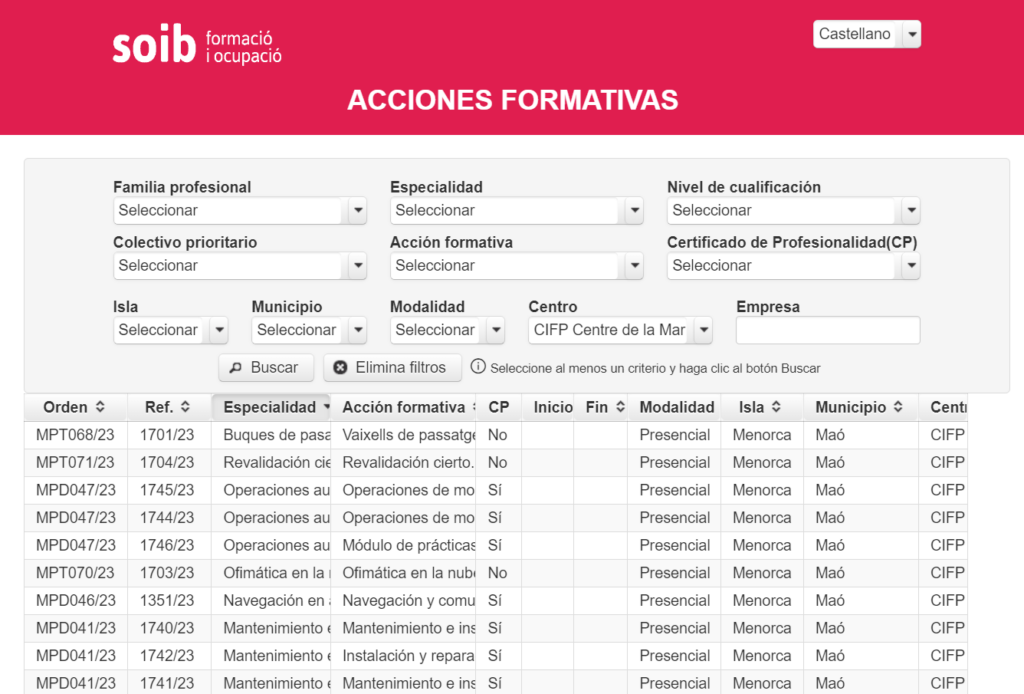Screen dimensions: 1024x694
Task: Click the info icon beside search hint
Action: (478, 367)
